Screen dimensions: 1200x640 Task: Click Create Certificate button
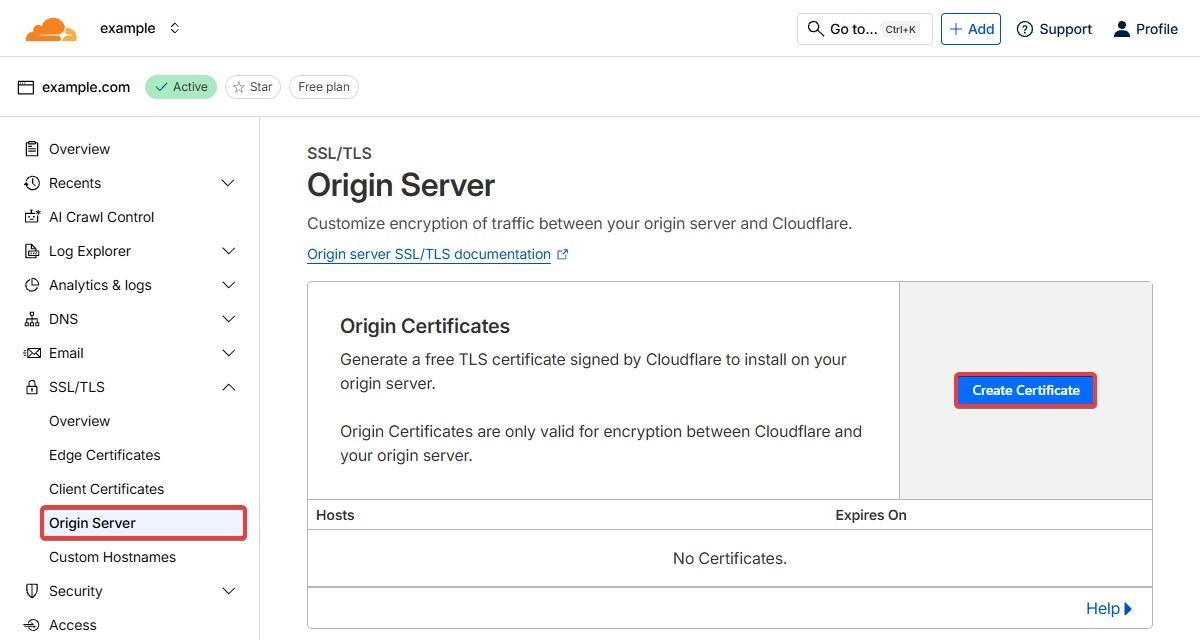click(x=1026, y=390)
